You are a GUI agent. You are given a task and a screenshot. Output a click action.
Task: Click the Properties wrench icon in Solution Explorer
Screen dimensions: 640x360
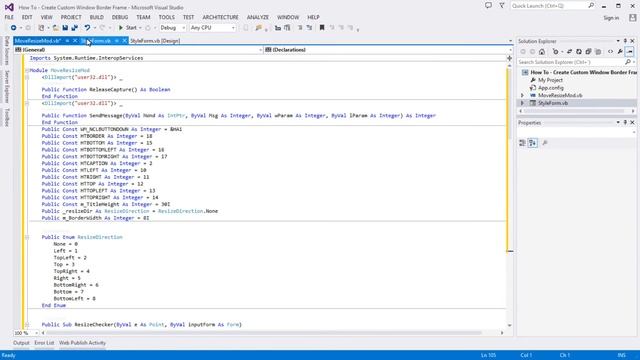click(620, 52)
